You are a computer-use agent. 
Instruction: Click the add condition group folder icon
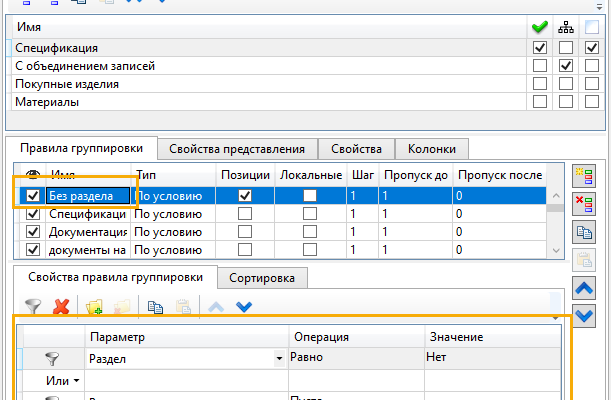coord(95,306)
